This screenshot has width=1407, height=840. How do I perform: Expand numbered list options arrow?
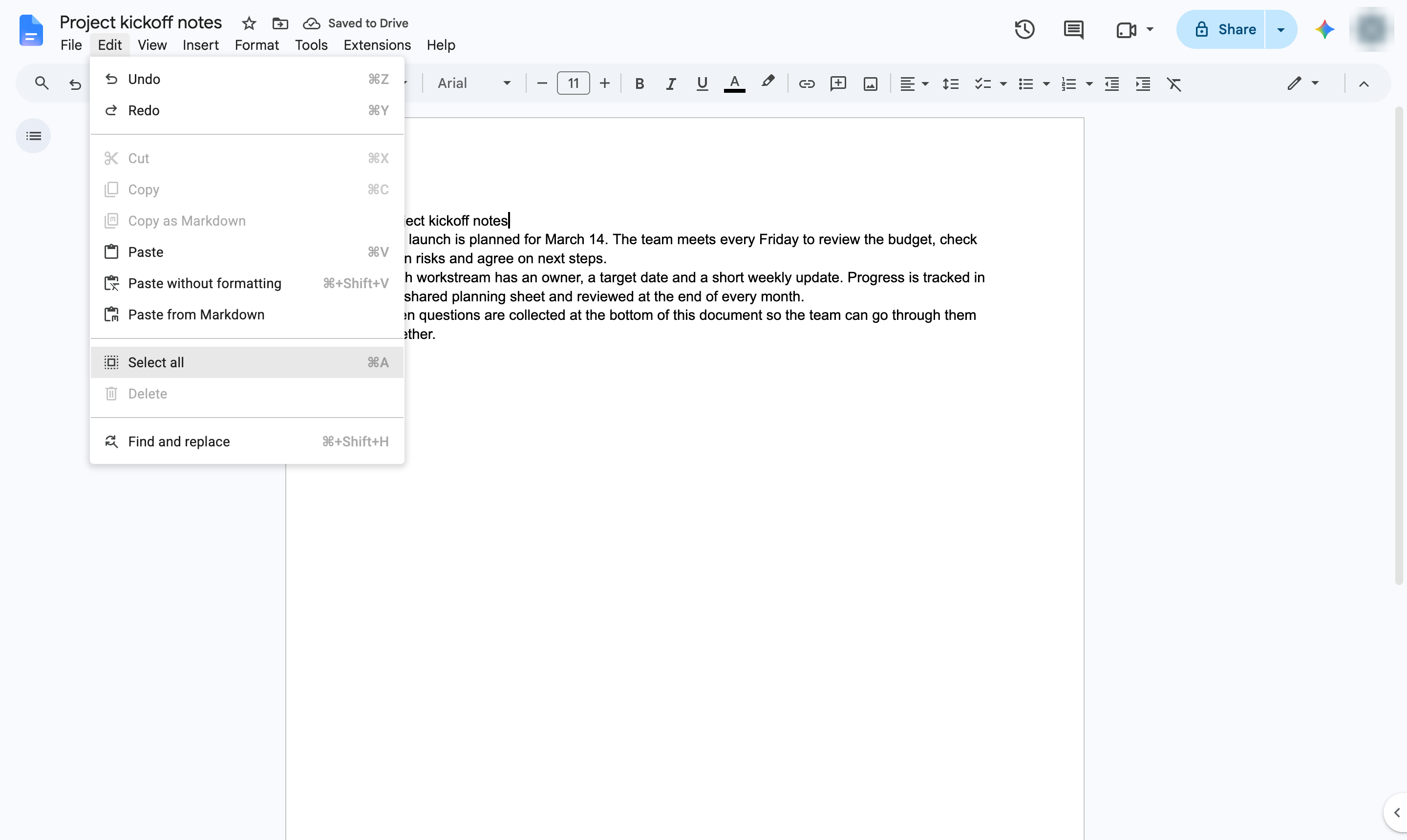tap(1089, 84)
